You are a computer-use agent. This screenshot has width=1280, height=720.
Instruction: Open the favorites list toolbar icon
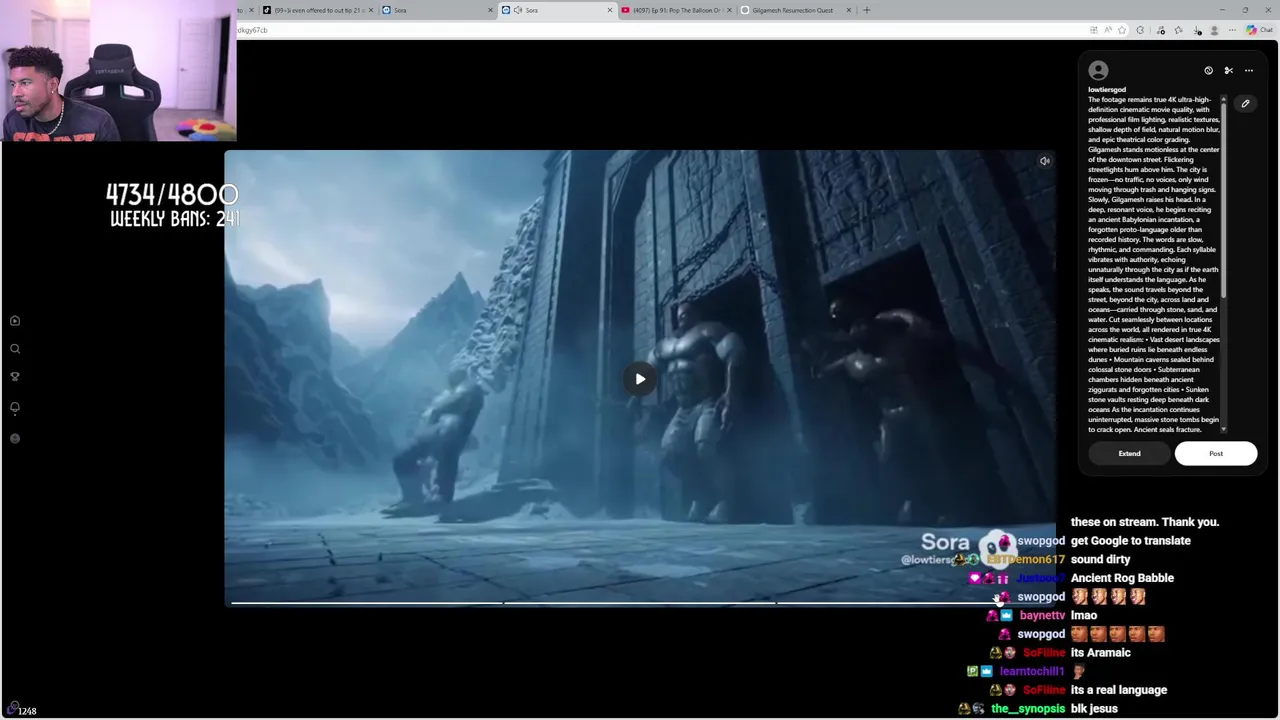point(1178,30)
